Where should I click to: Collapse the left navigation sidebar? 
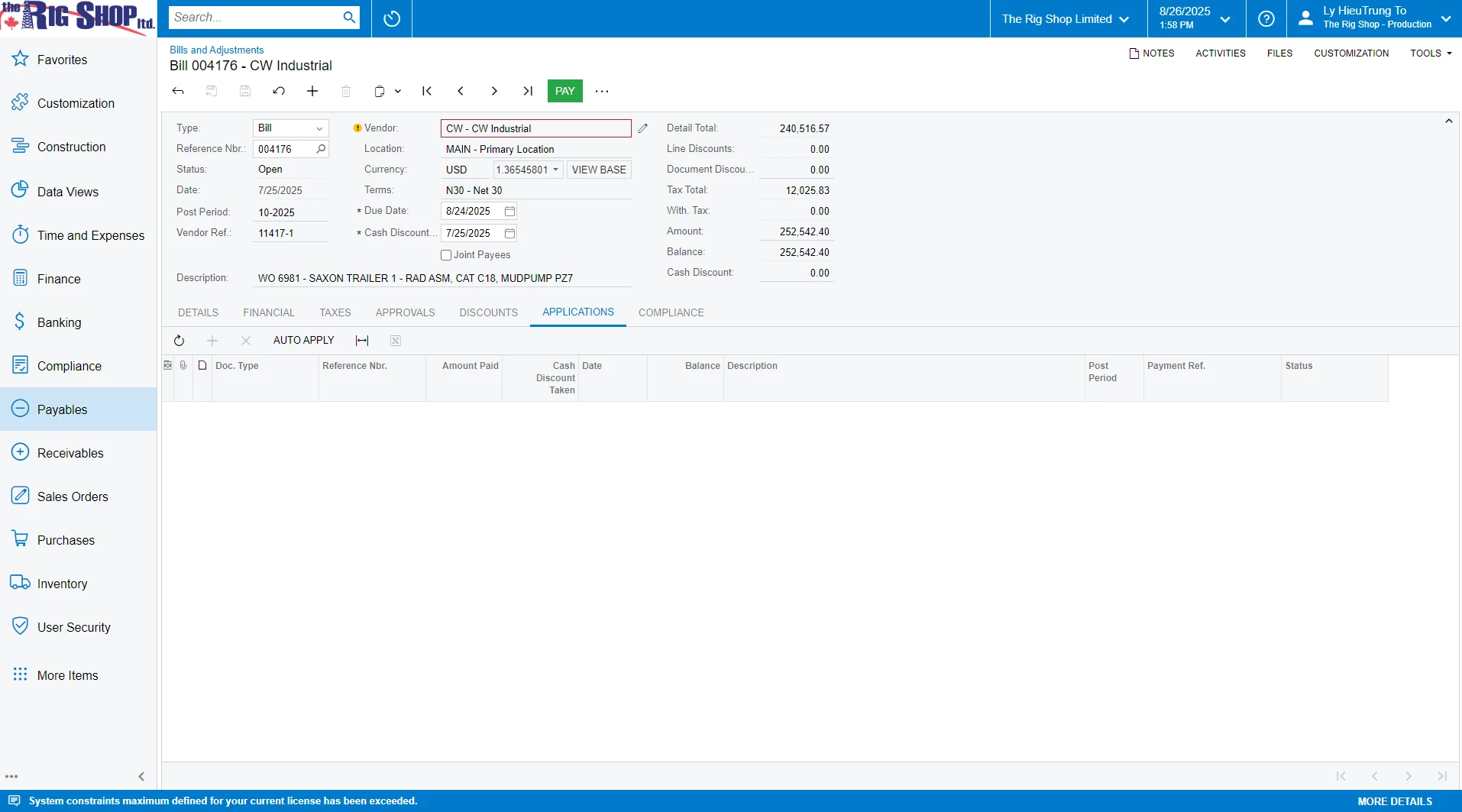pyautogui.click(x=141, y=776)
